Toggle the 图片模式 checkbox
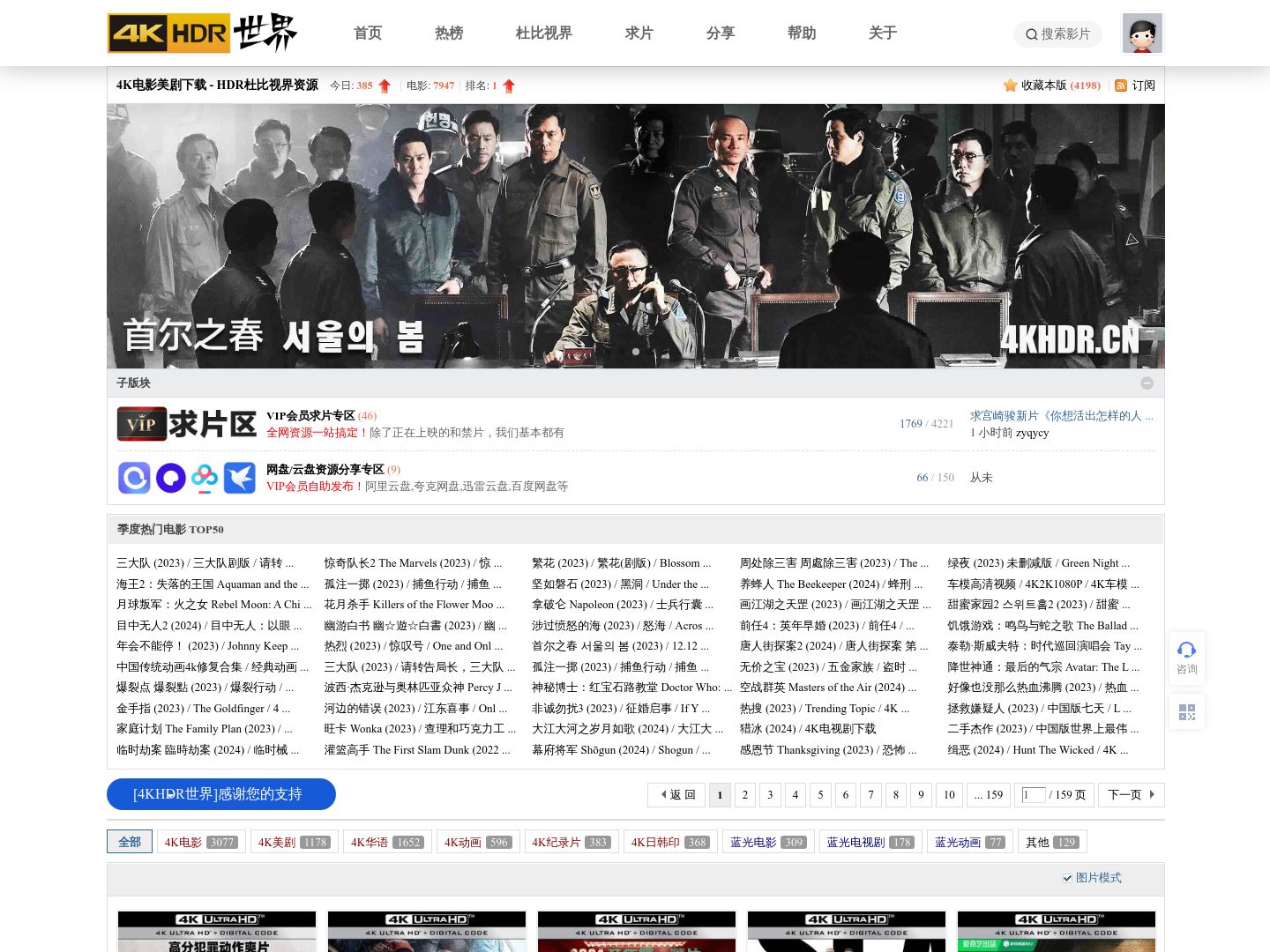Screen dimensions: 1270x952 tap(1067, 878)
